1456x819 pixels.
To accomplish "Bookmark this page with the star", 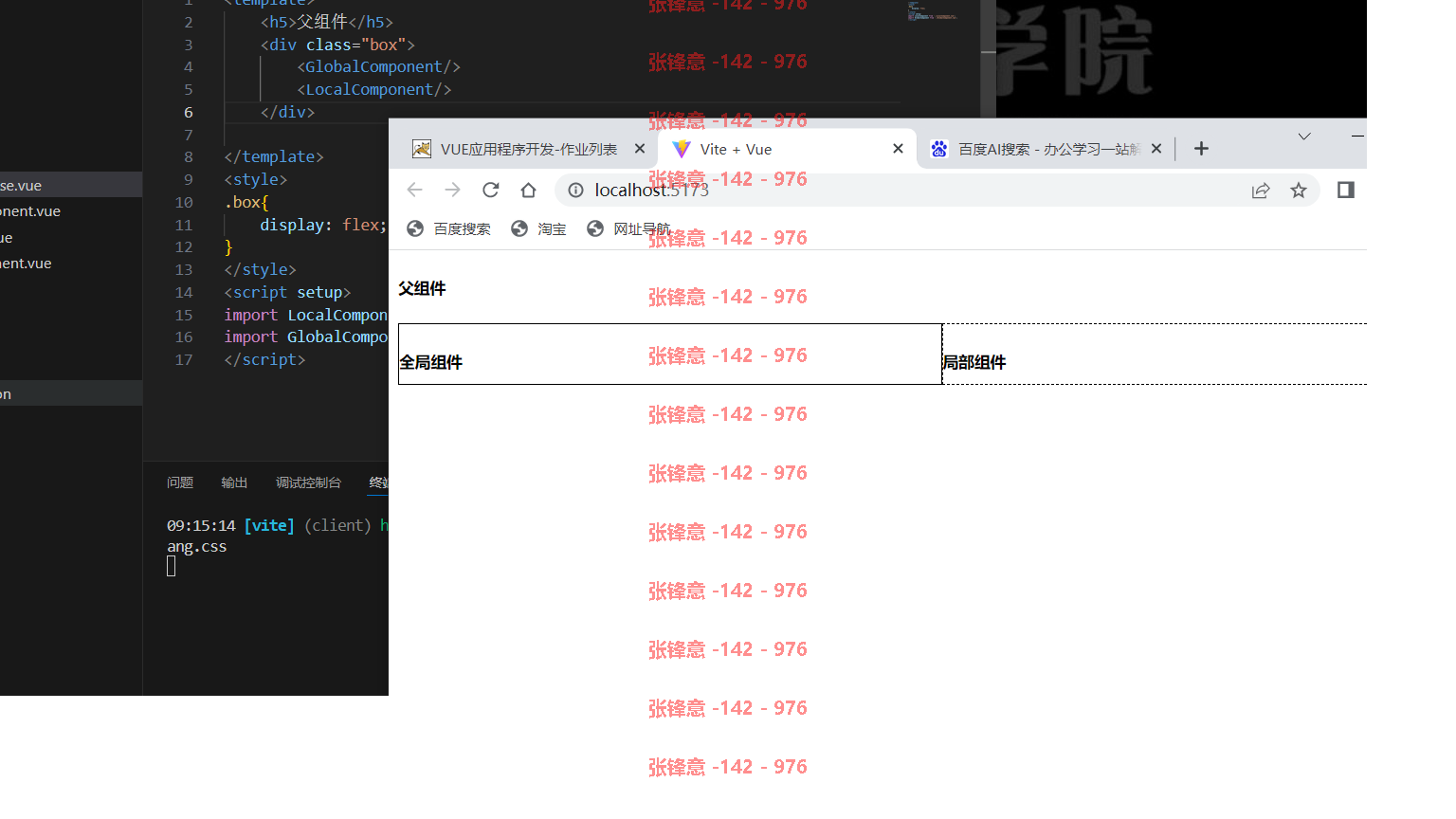I will pos(1299,191).
